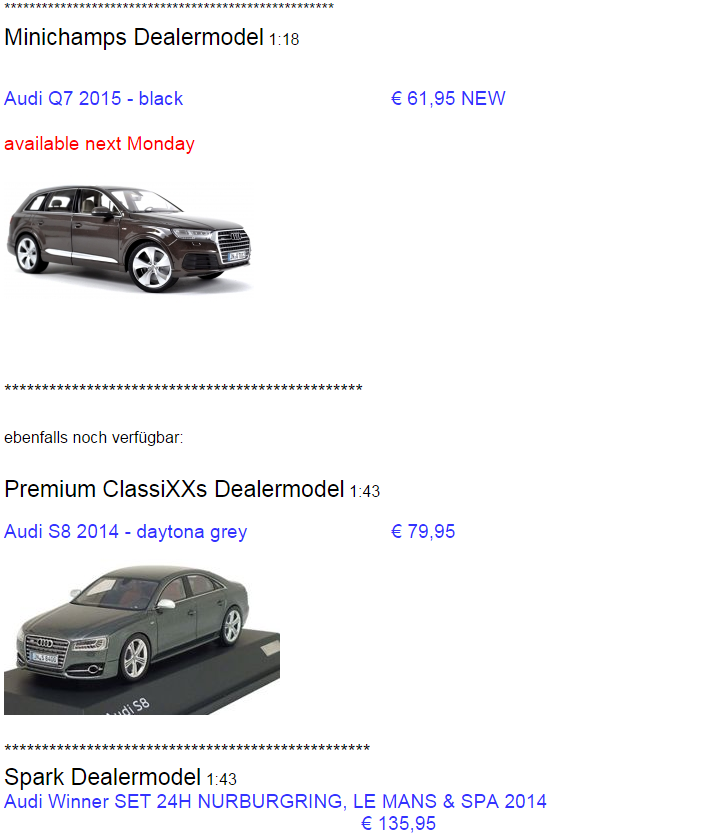The height and width of the screenshot is (840, 711).
Task: Click the 'ebenfalls noch verfügbar:' text
Action: 94,438
